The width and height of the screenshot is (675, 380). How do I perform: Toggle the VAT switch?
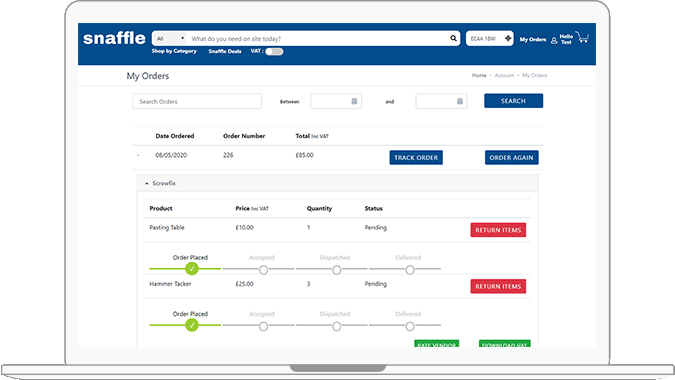[x=274, y=52]
